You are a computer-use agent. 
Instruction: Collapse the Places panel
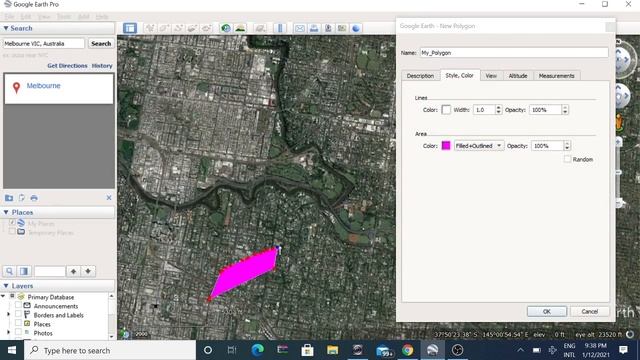6,212
